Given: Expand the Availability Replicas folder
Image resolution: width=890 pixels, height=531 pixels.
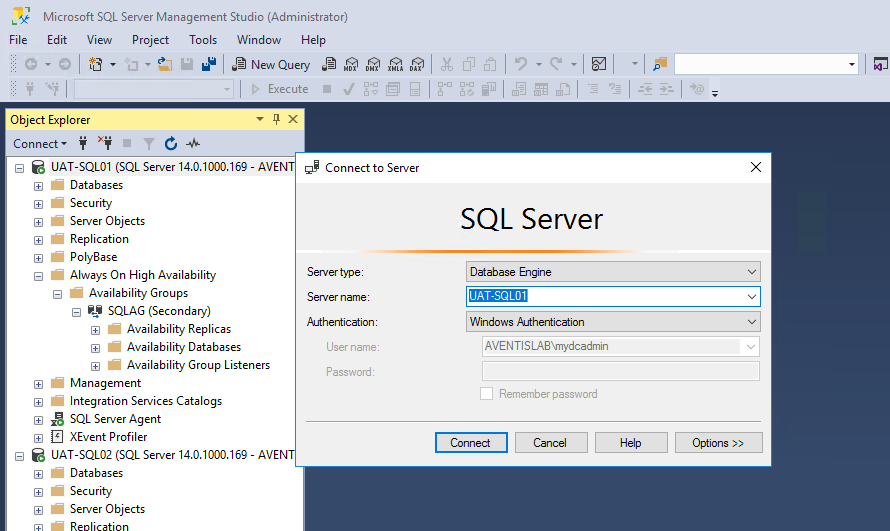Looking at the screenshot, I should pos(95,330).
